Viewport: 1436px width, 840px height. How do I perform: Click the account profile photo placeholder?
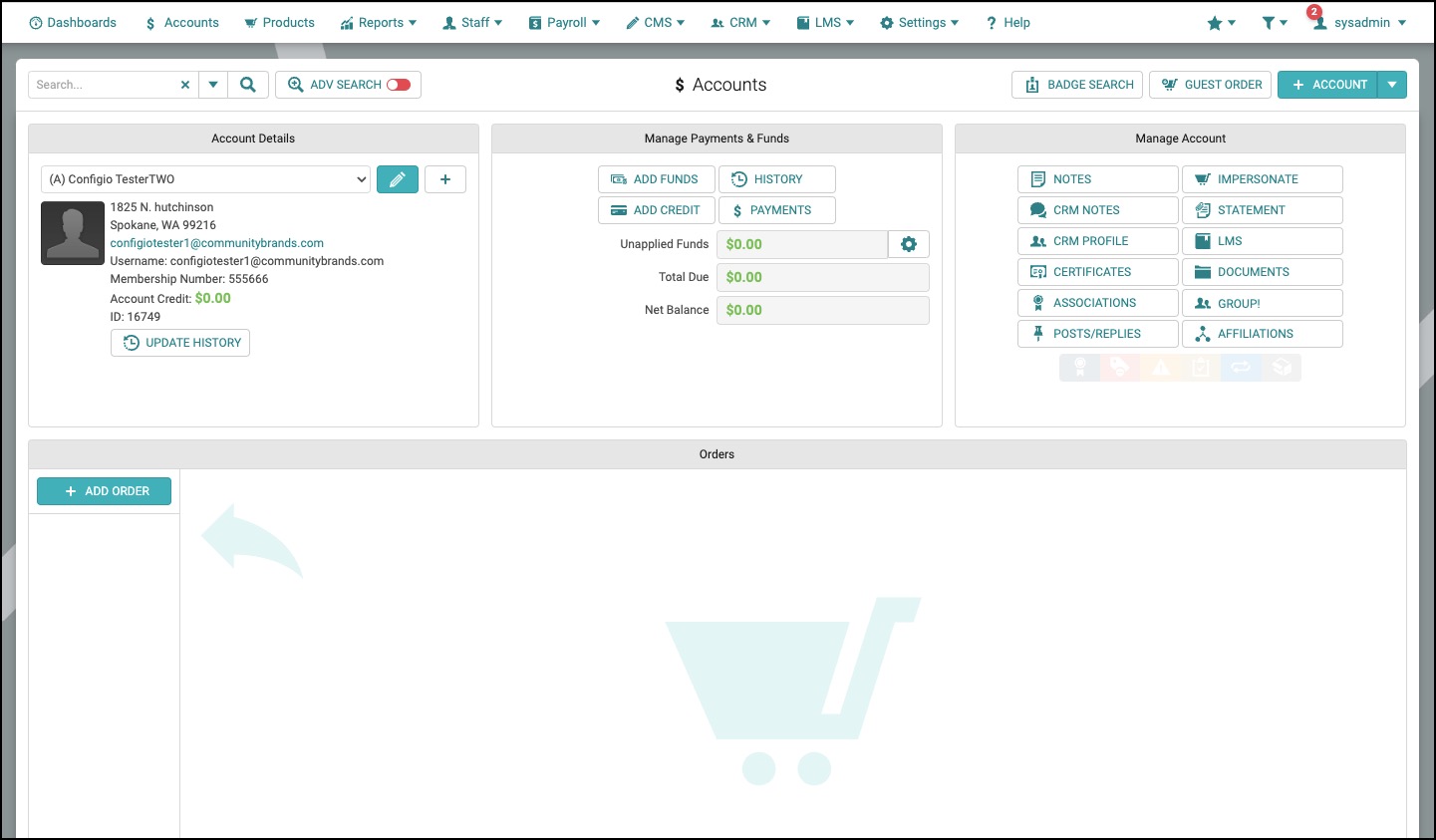pyautogui.click(x=73, y=233)
